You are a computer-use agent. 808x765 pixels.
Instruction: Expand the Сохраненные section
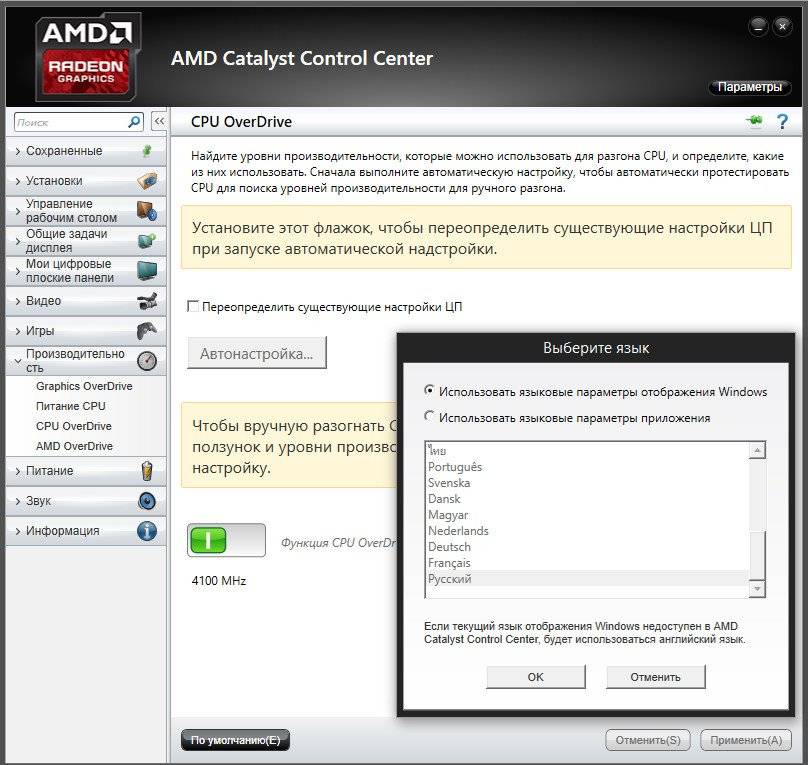coord(86,151)
